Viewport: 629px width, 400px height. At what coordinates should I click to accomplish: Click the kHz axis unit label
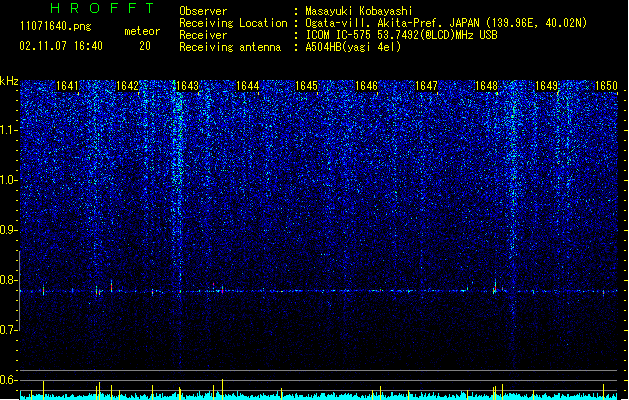coord(9,81)
